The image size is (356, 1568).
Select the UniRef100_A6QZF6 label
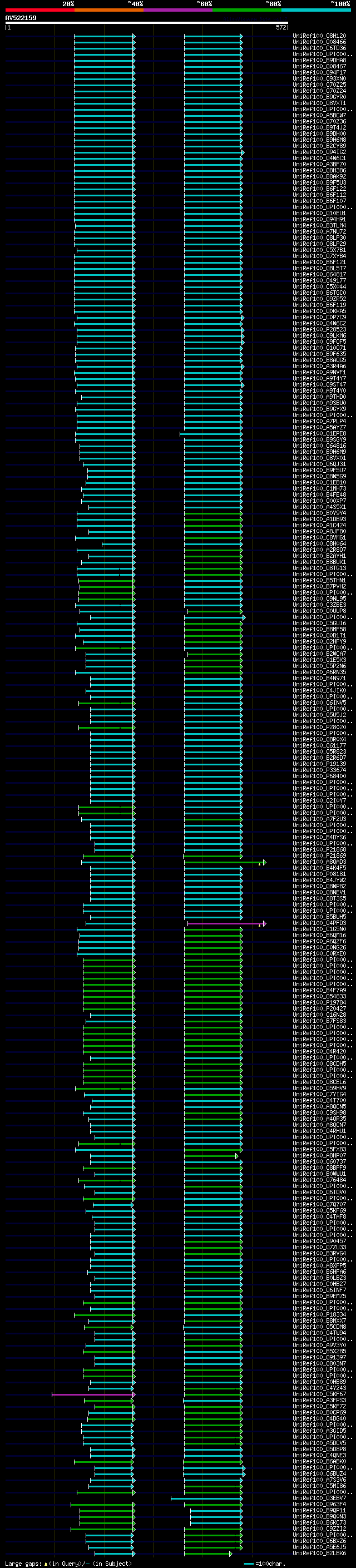[319, 941]
